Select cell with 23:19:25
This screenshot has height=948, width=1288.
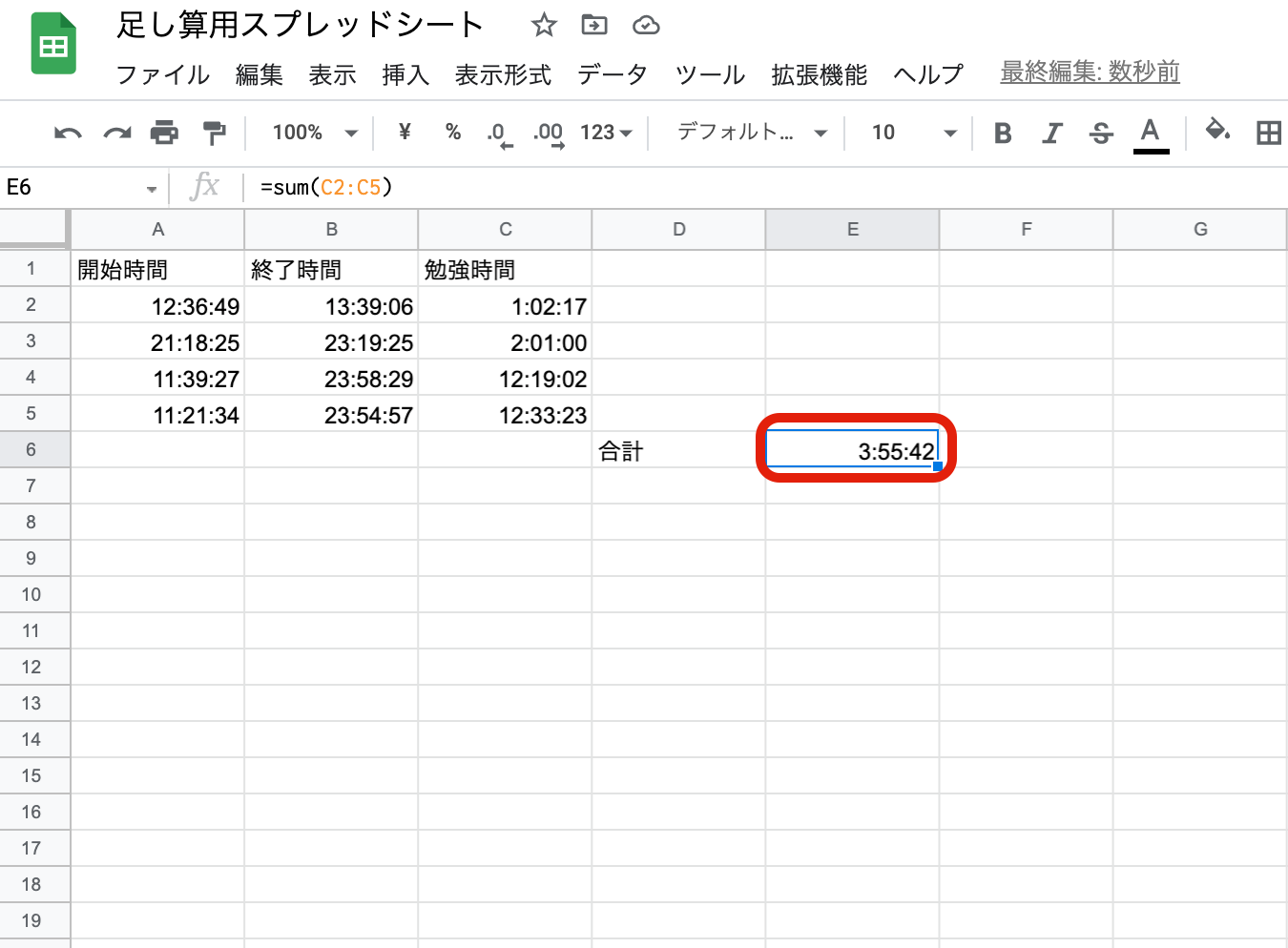(331, 341)
